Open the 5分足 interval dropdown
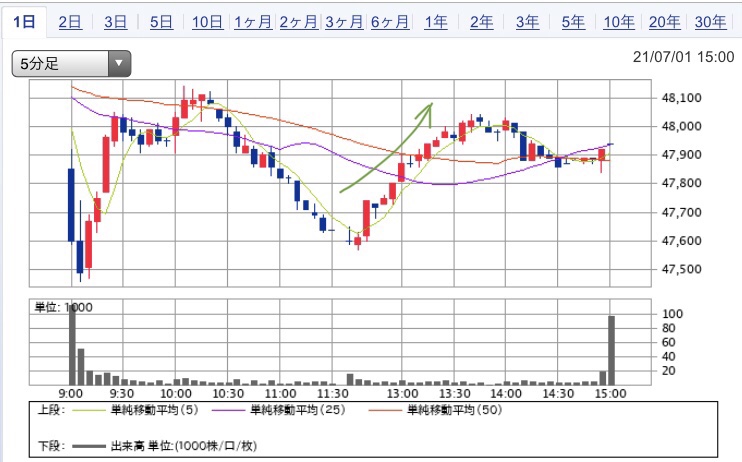 click(71, 63)
